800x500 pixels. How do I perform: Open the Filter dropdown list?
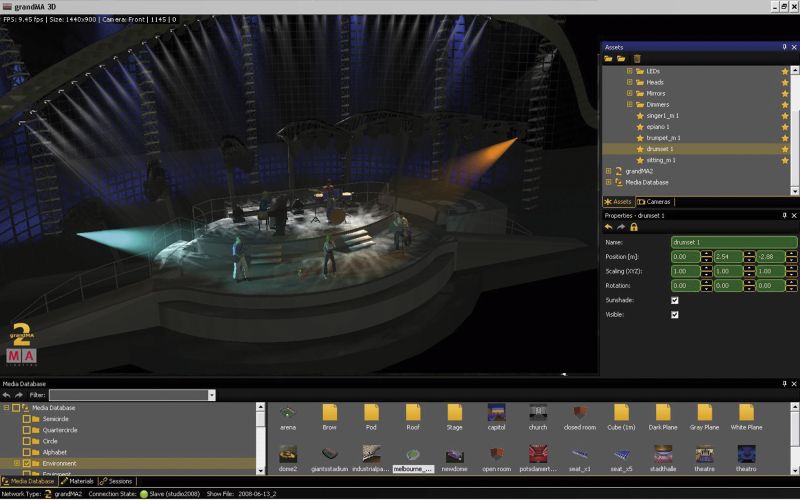click(211, 395)
